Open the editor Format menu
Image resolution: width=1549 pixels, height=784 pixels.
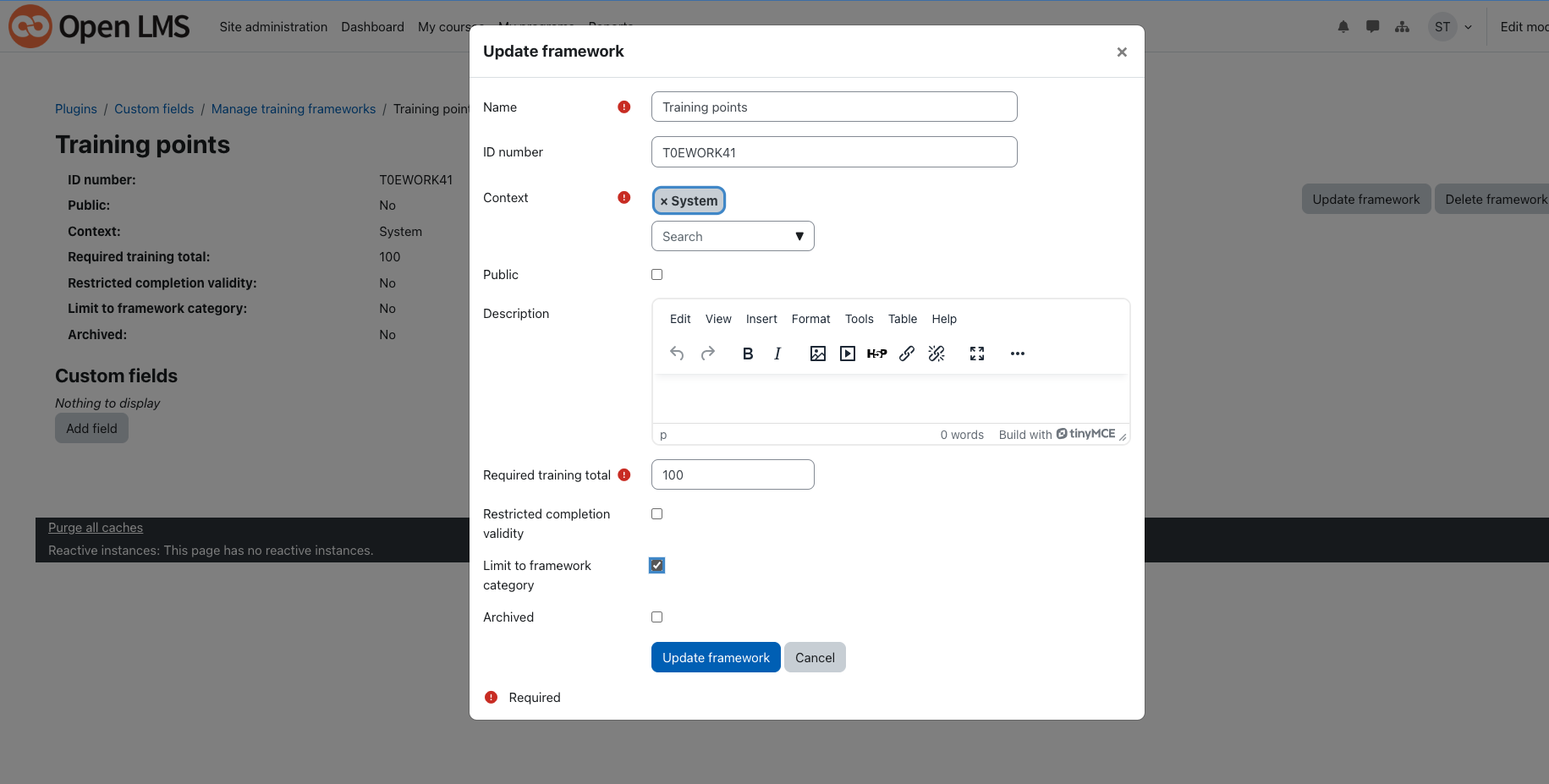[810, 319]
